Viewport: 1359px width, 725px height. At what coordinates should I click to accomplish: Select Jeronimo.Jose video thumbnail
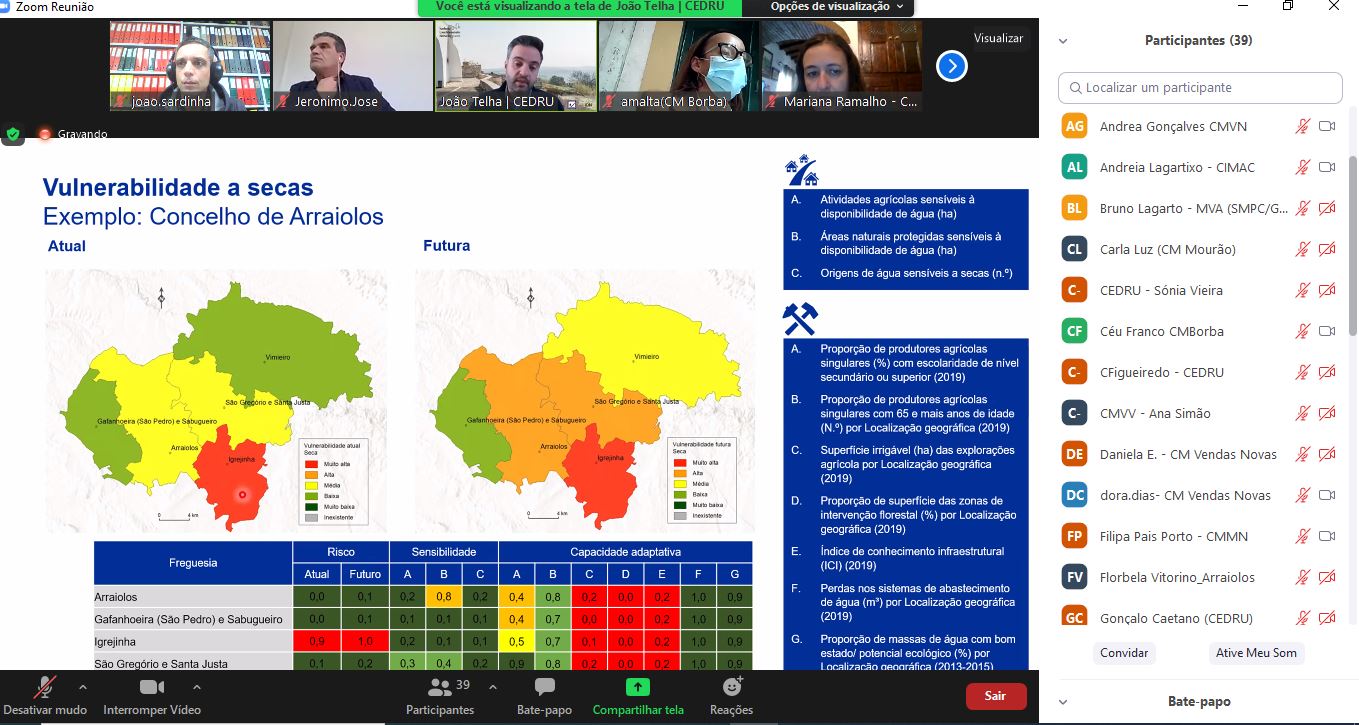tap(352, 66)
